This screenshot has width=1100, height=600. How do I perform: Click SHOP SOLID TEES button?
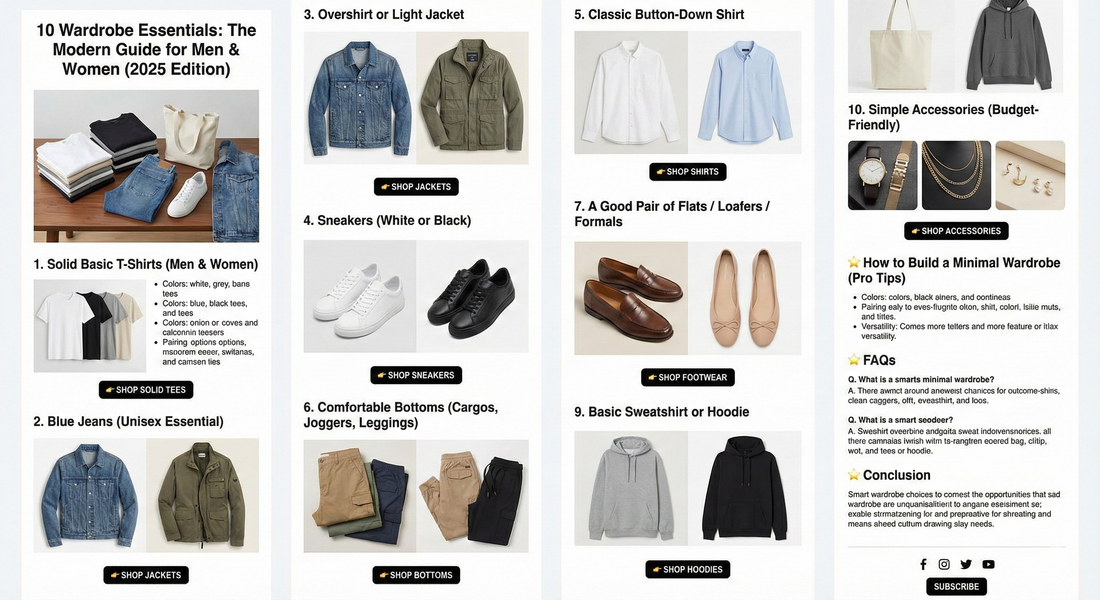click(145, 389)
